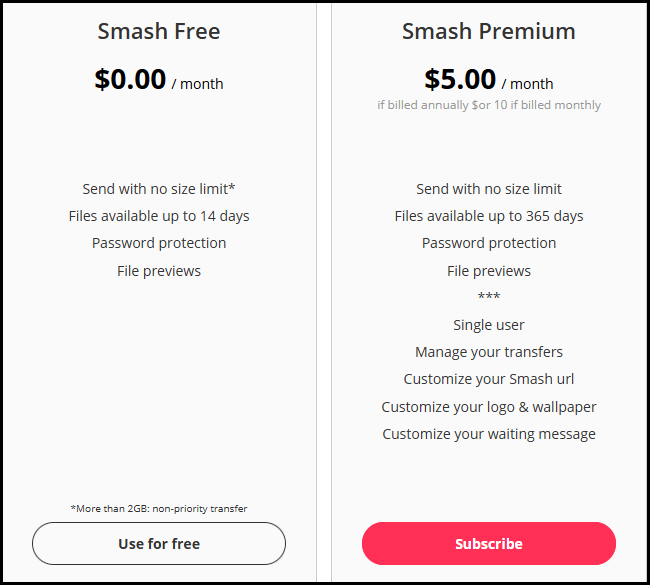Click the *** separator in Premium
Image resolution: width=650 pixels, height=585 pixels.
488,296
